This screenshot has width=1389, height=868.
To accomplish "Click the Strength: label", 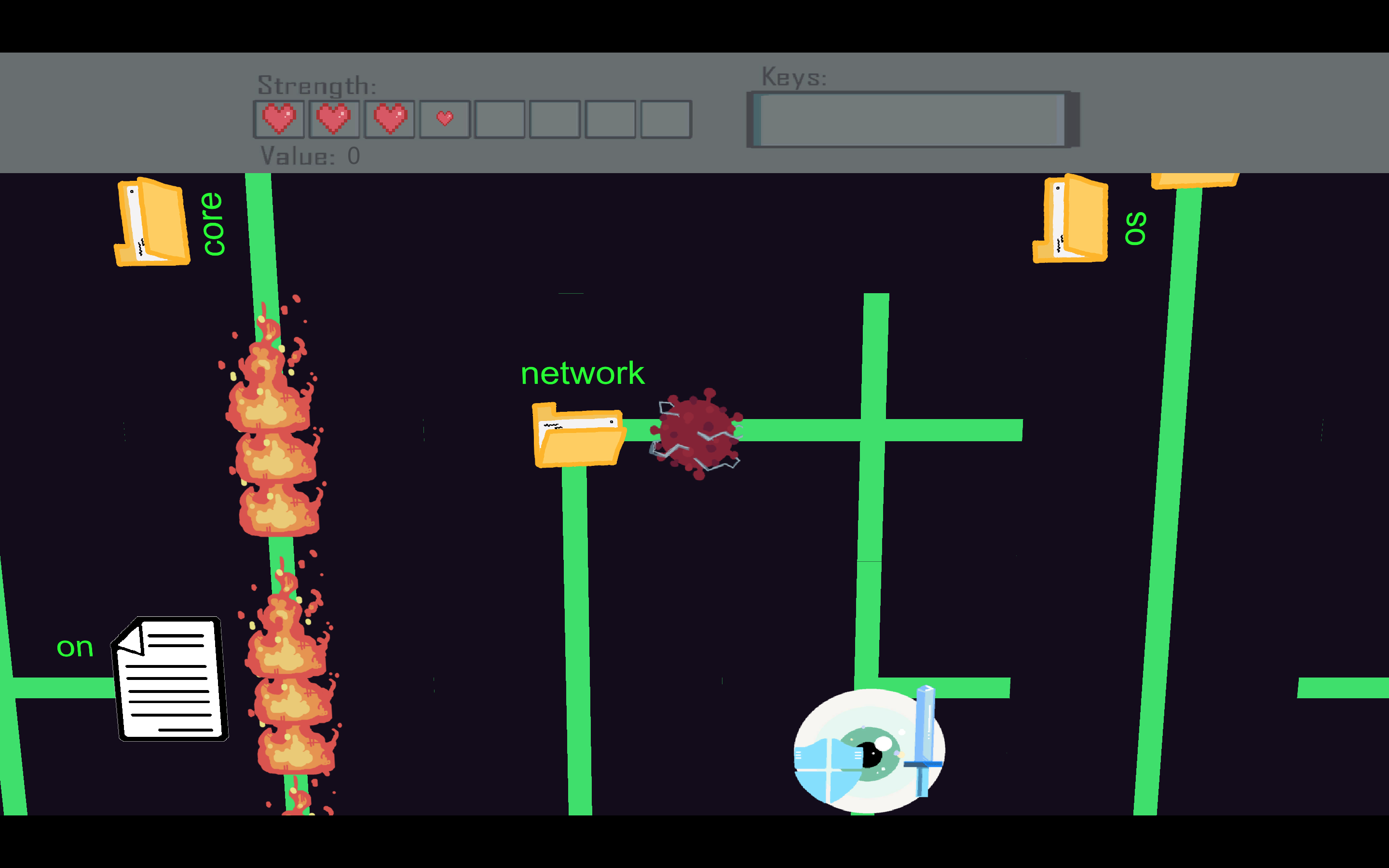I will pyautogui.click(x=317, y=85).
